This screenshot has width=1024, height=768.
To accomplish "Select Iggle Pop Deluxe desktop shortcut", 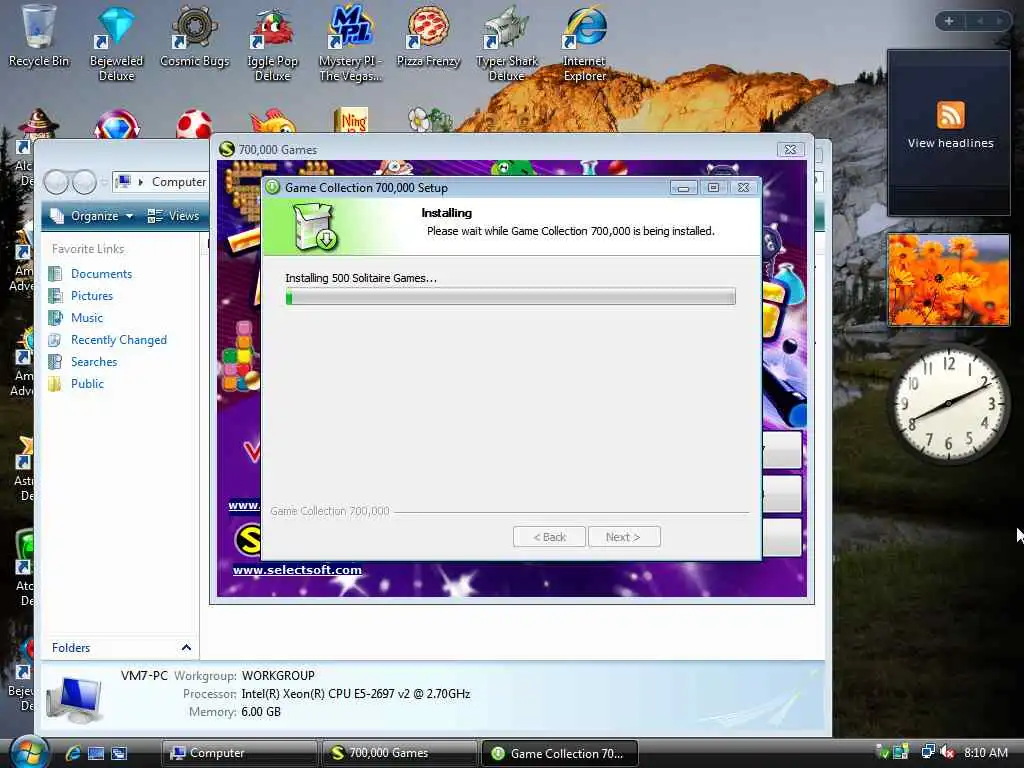I will (x=272, y=42).
